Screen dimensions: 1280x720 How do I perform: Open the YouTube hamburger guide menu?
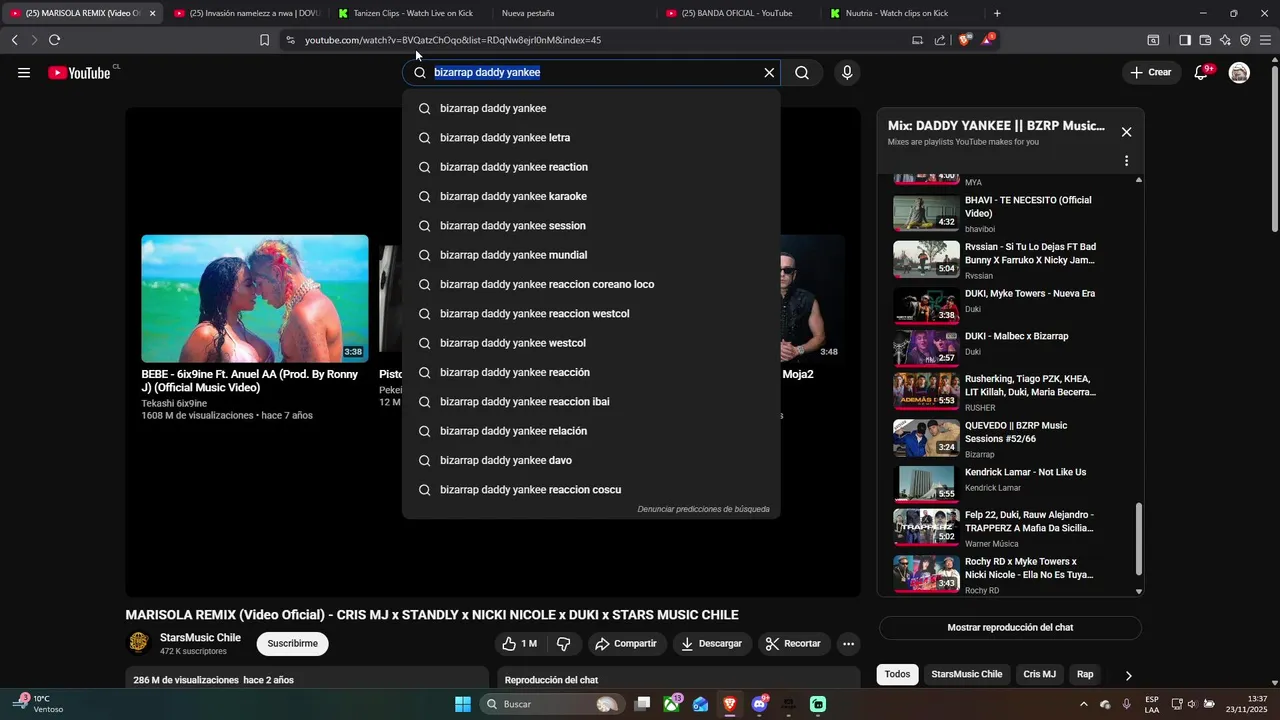[24, 72]
